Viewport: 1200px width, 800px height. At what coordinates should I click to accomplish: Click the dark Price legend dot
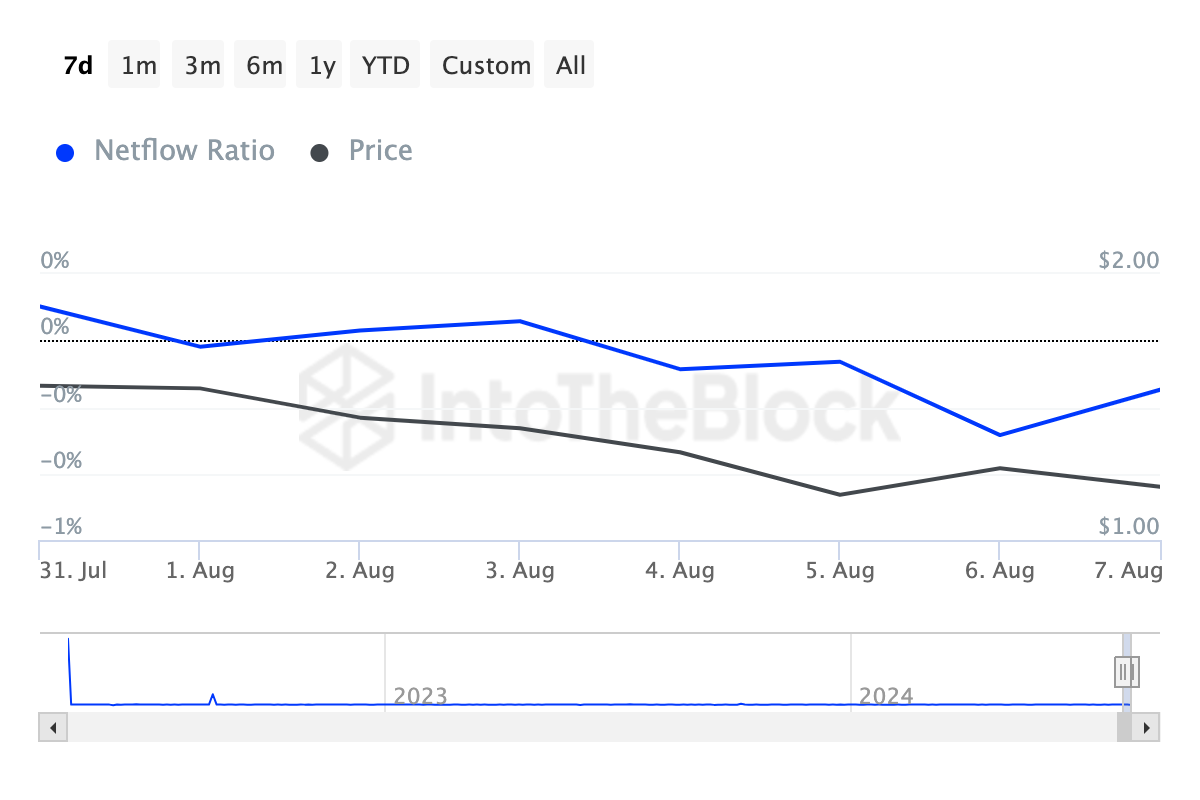(x=320, y=153)
